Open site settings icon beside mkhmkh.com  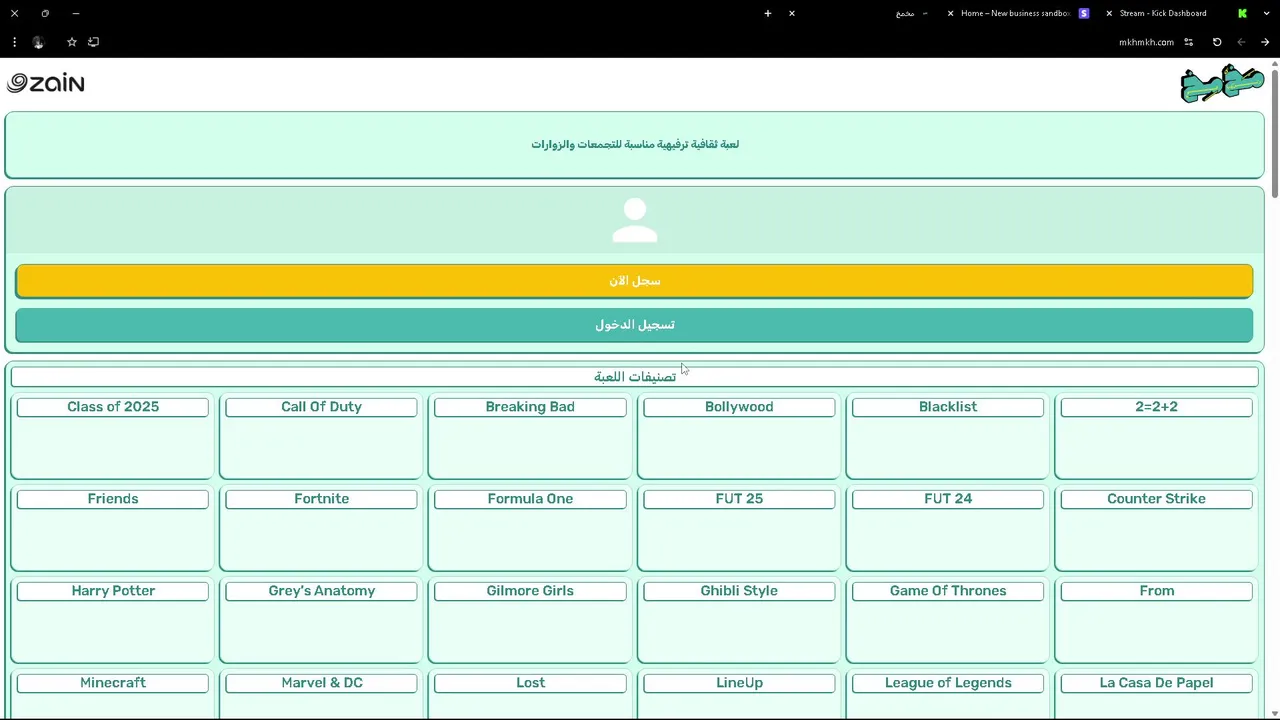point(1189,42)
